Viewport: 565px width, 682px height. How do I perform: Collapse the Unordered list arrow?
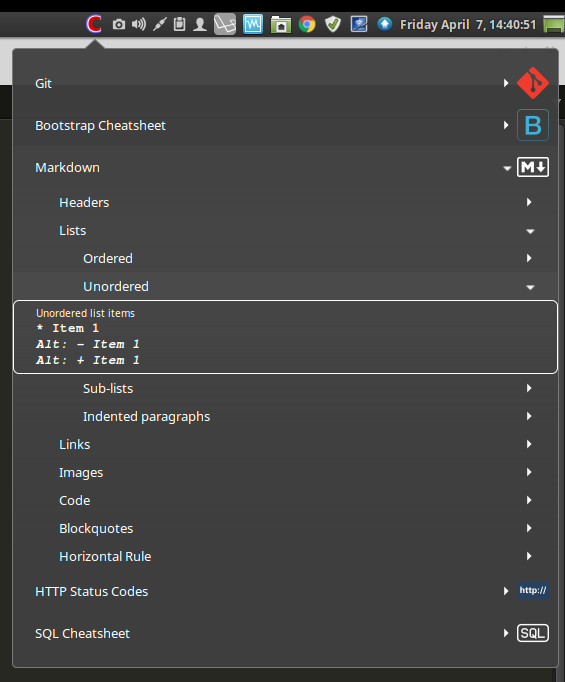(x=530, y=287)
